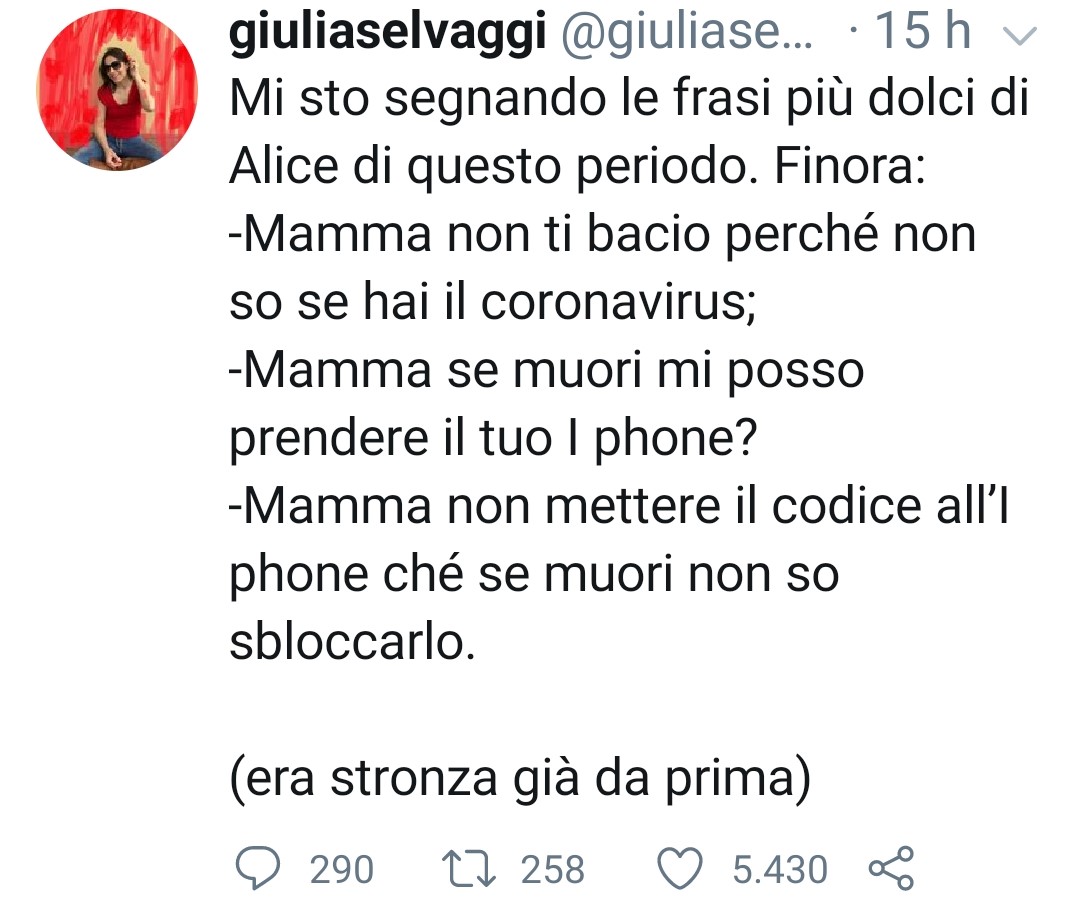Click the 'Mamma non ti bacio' line
This screenshot has height=924, width=1074.
[602, 235]
